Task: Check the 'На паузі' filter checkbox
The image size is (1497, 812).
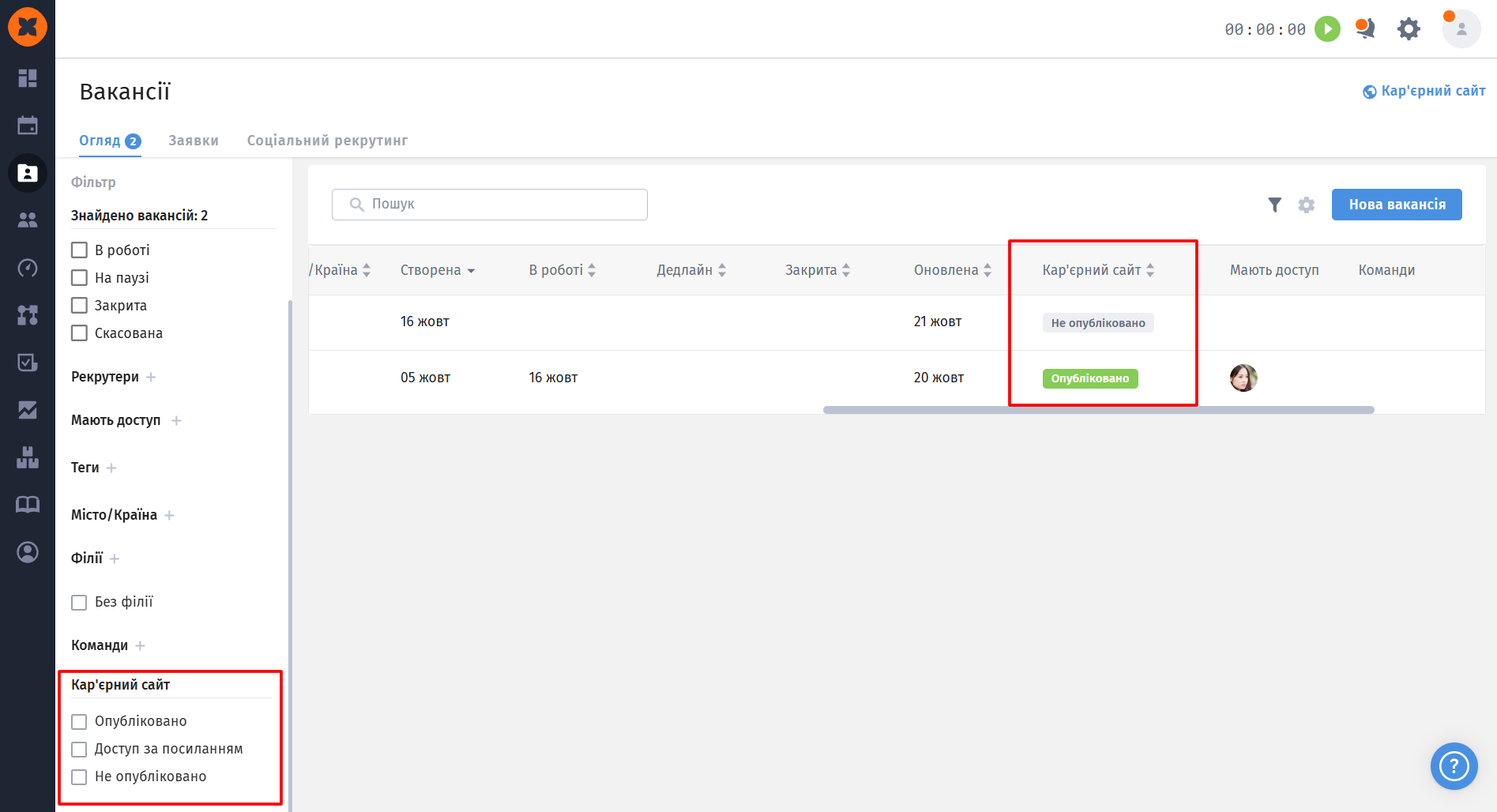Action: coord(79,278)
